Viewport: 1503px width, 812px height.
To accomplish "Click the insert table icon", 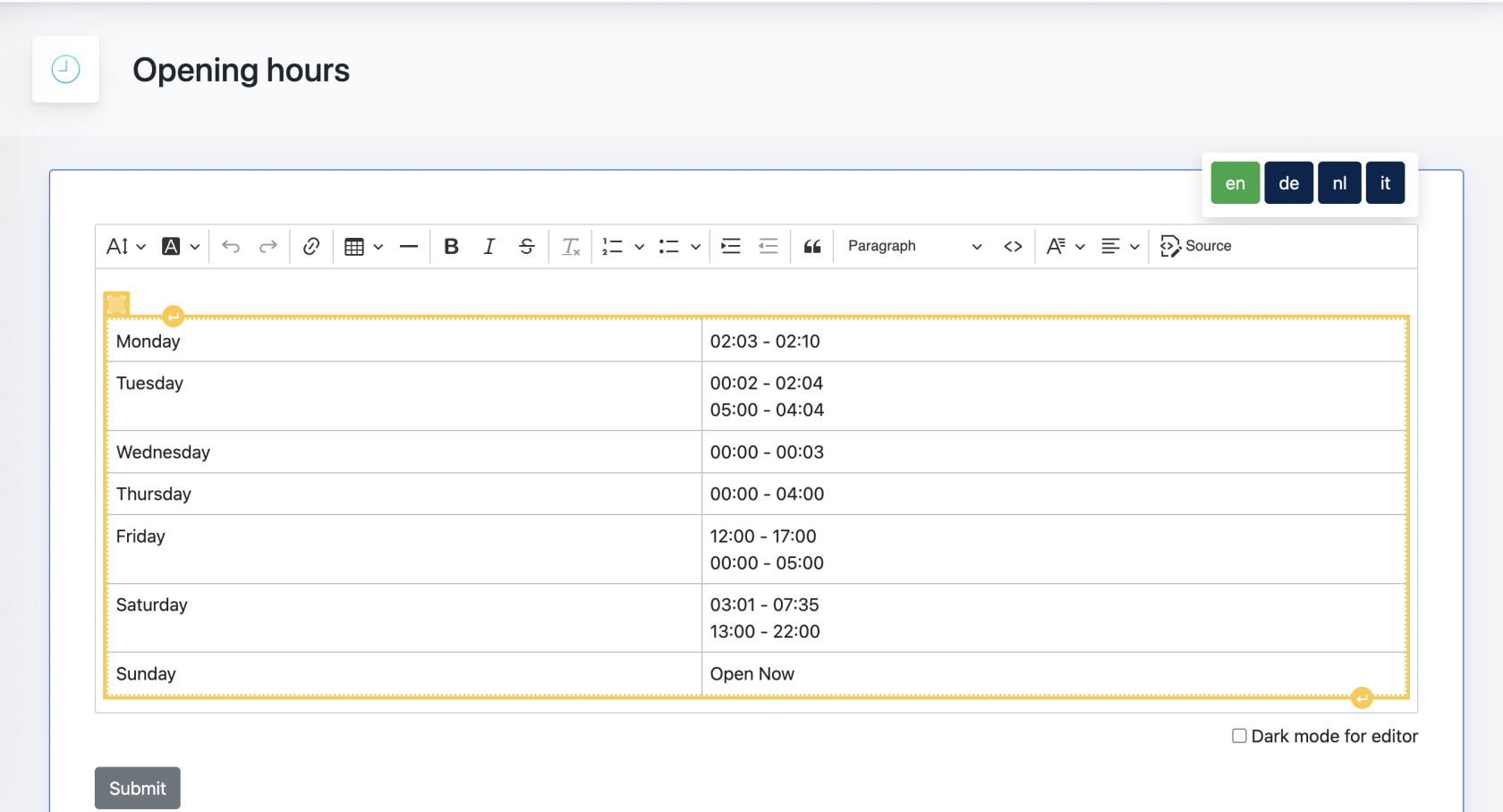I will (354, 246).
